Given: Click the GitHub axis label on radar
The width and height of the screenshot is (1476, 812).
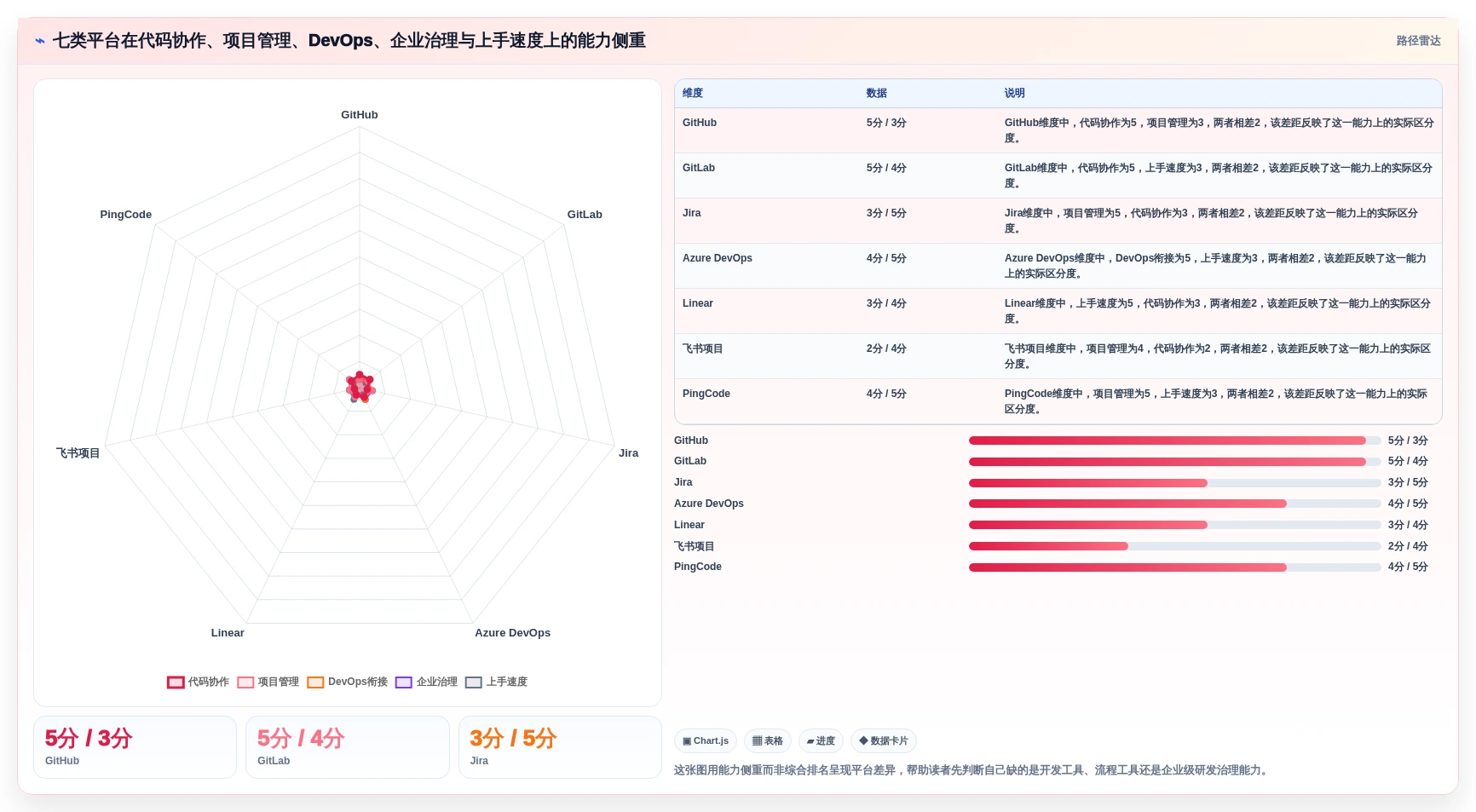Looking at the screenshot, I should [x=360, y=115].
